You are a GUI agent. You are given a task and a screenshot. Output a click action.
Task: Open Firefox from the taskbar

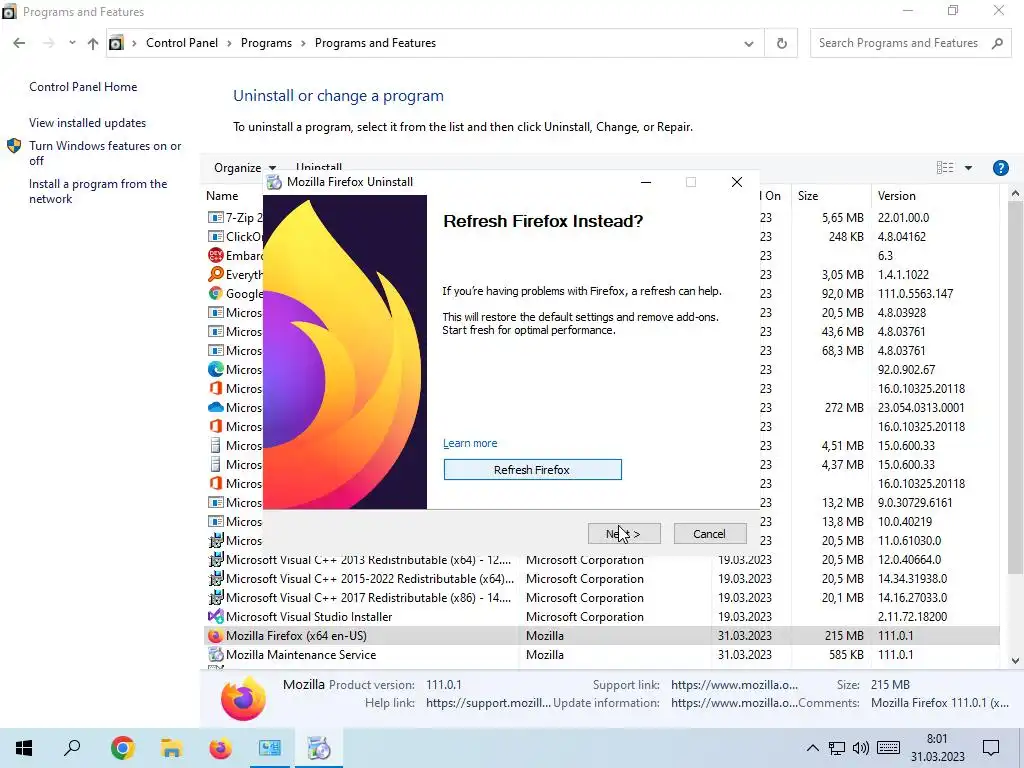[220, 748]
